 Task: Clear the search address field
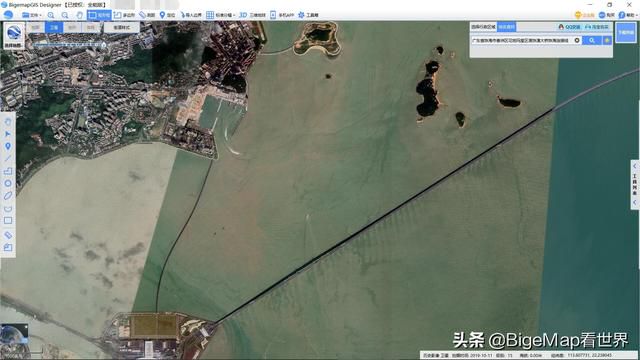(x=577, y=40)
